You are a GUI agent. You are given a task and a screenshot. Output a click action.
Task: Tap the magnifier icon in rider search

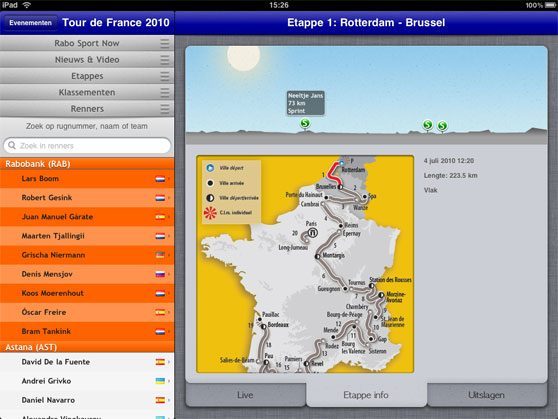pyautogui.click(x=12, y=146)
